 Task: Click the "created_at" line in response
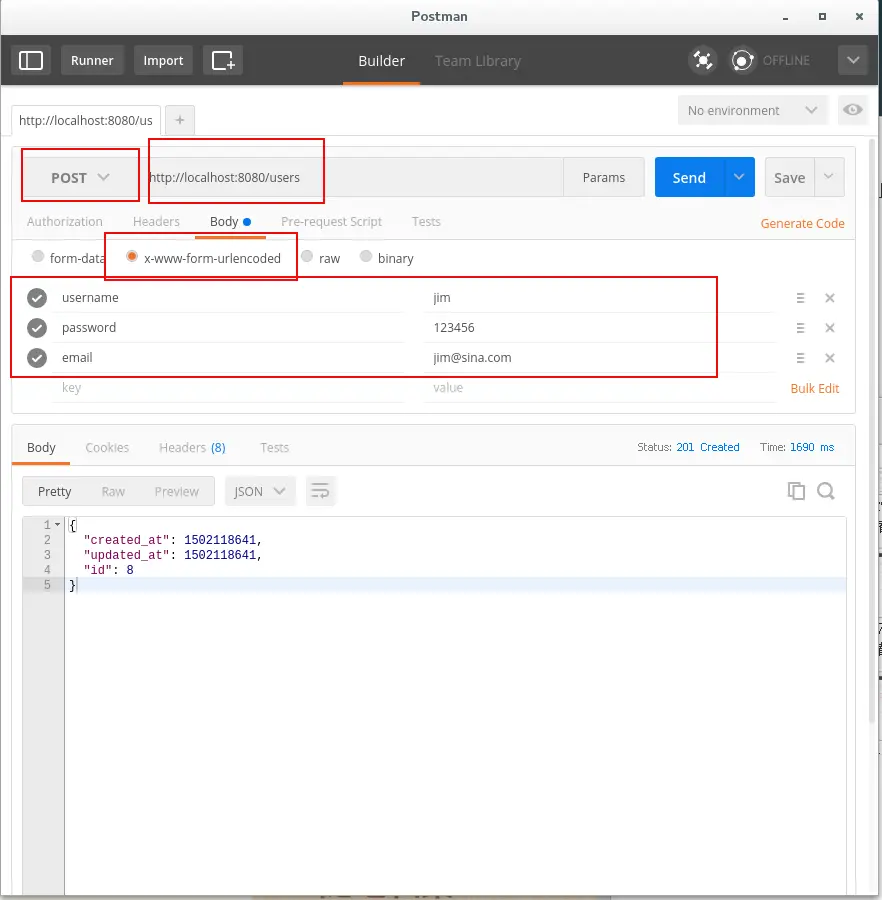click(173, 540)
